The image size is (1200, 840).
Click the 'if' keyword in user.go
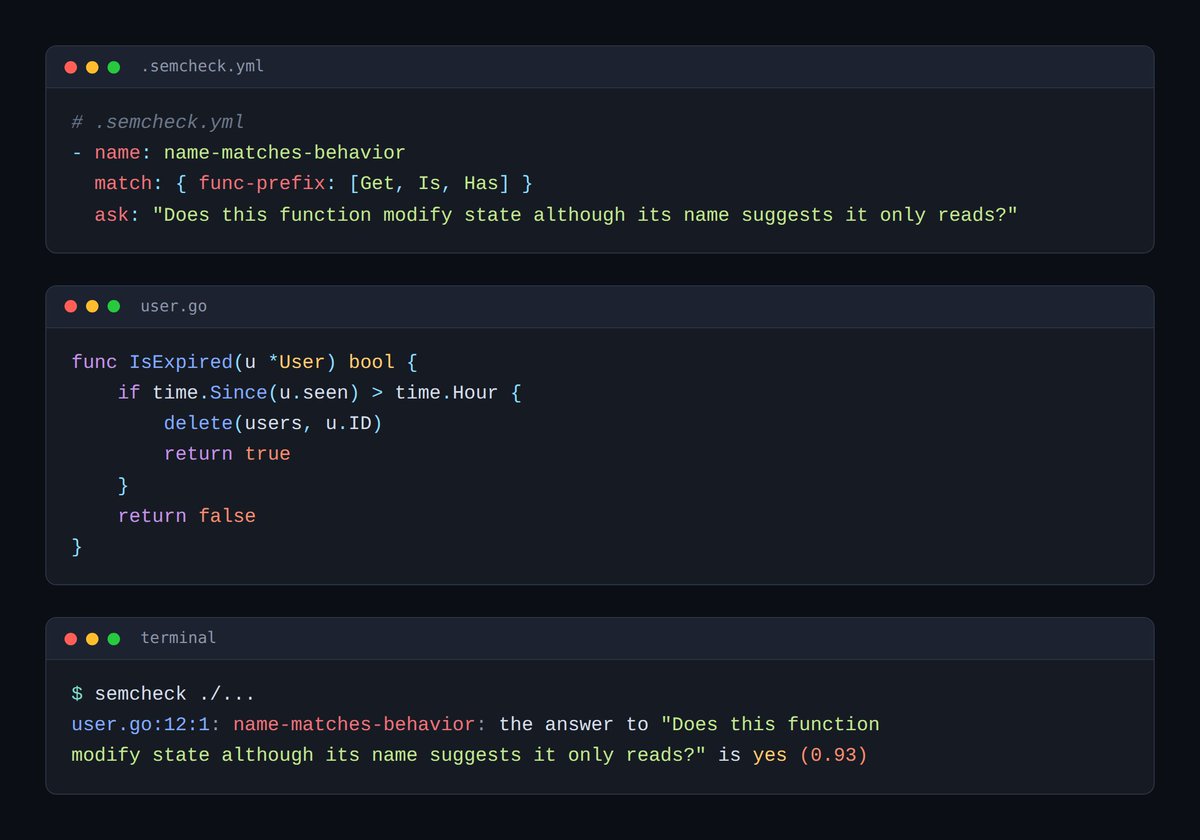coord(129,393)
